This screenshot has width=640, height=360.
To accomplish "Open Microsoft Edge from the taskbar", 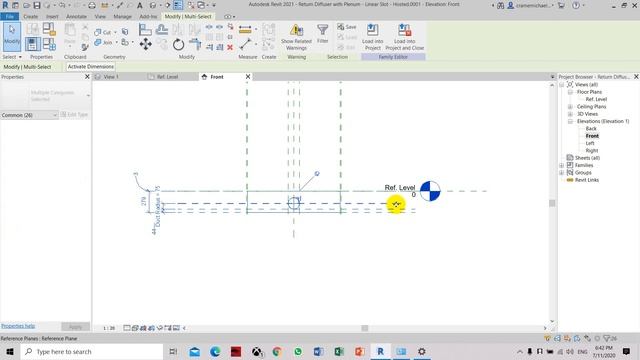I will click(215, 351).
